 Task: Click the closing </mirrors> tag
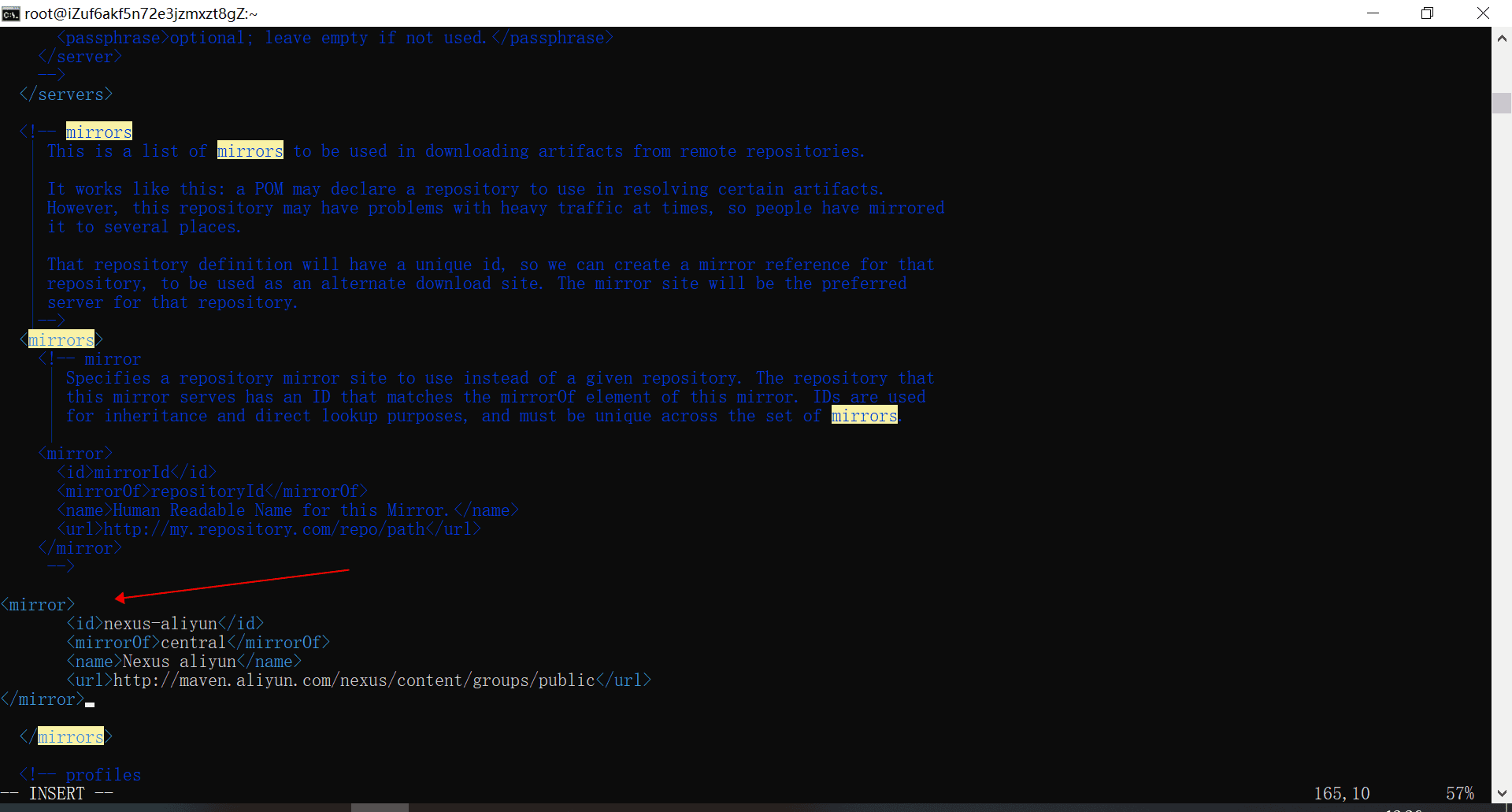click(66, 737)
